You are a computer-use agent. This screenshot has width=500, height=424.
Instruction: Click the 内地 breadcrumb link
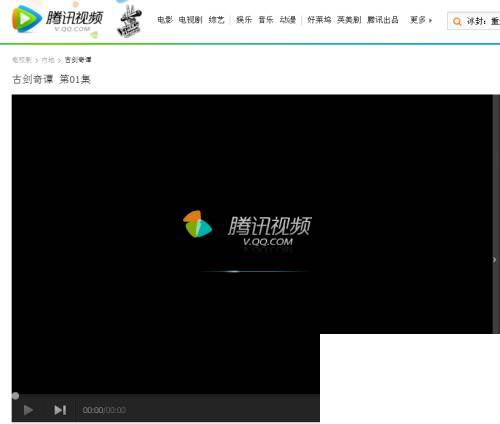[48, 60]
